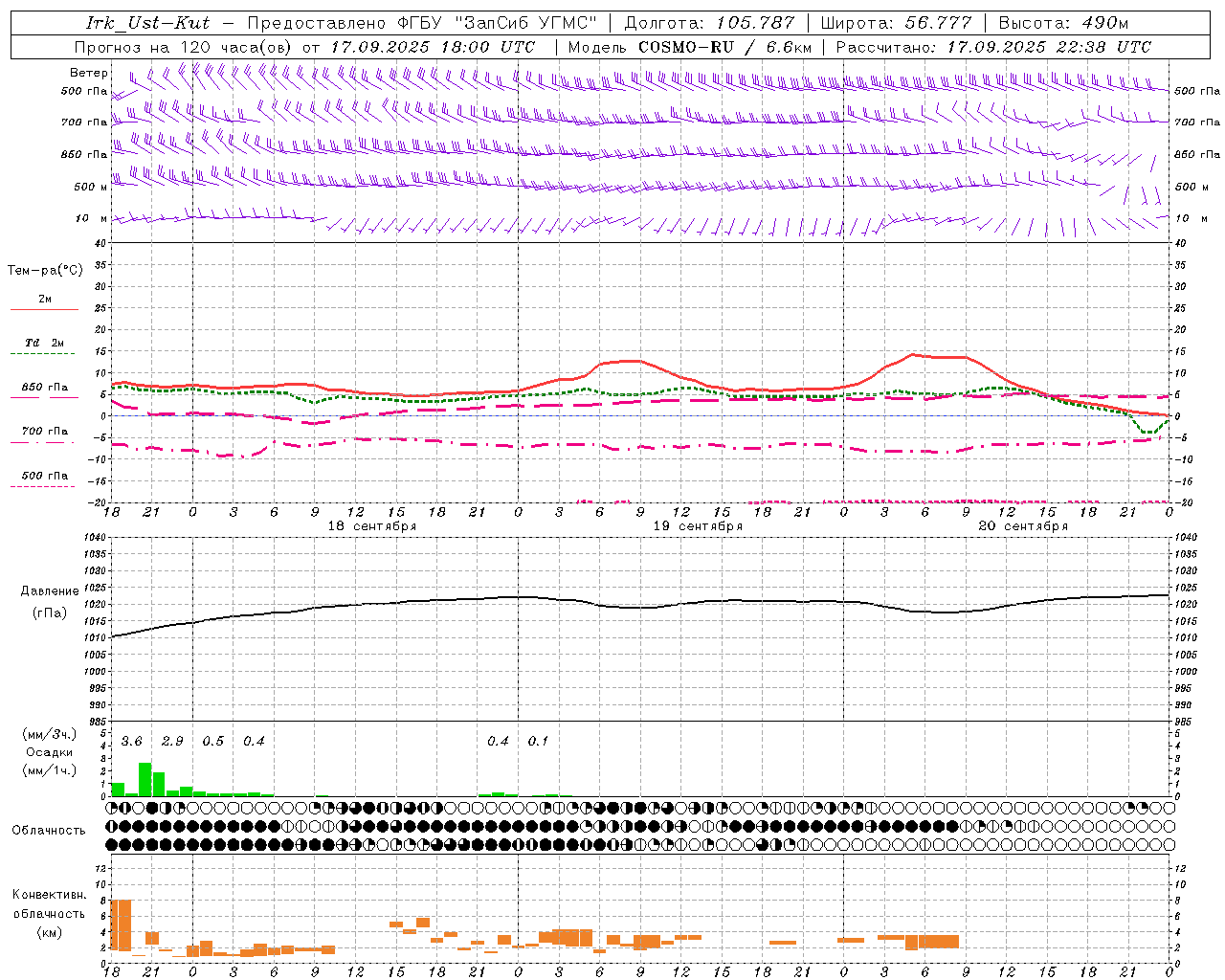Click the '19 сентября' date label
1225x980 pixels.
(x=698, y=526)
